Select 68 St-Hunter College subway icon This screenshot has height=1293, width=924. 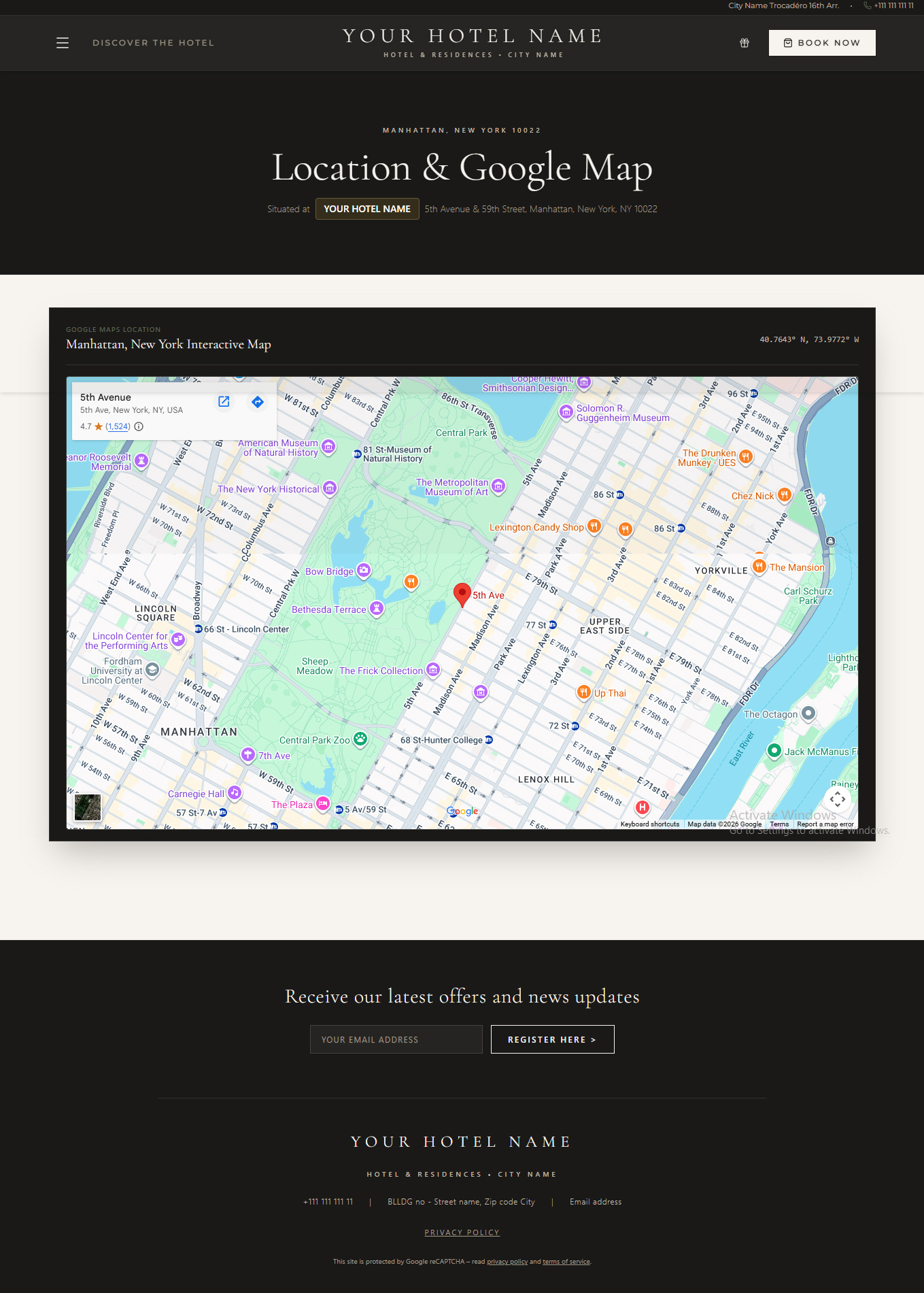click(489, 740)
